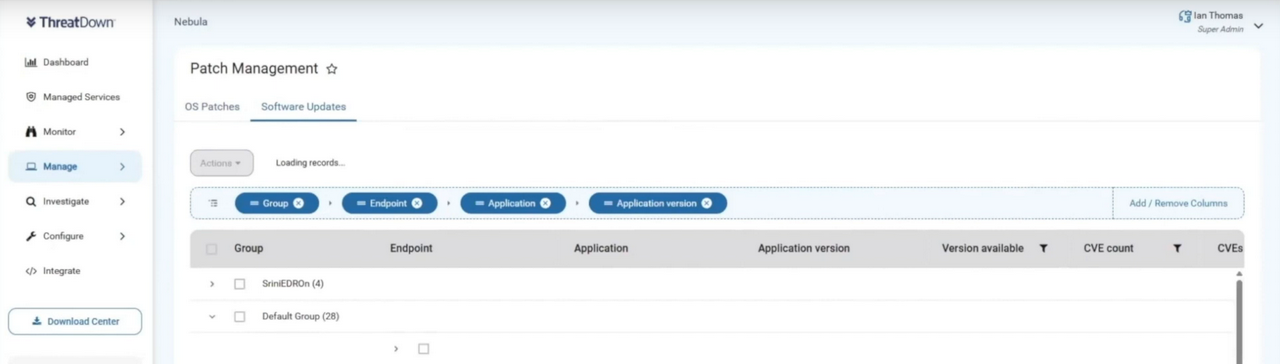
Task: Check the nested endpoint row checkbox
Action: coord(423,349)
